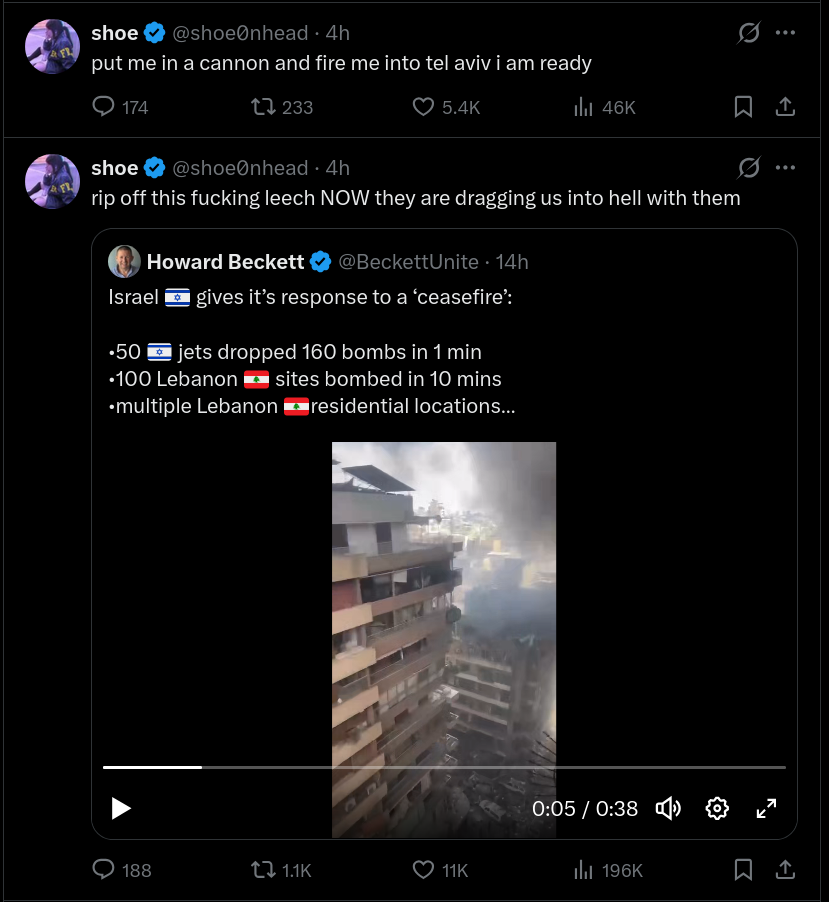Screen dimensions: 829x902
Task: Open Grok icon on first tweet
Action: coord(749,33)
